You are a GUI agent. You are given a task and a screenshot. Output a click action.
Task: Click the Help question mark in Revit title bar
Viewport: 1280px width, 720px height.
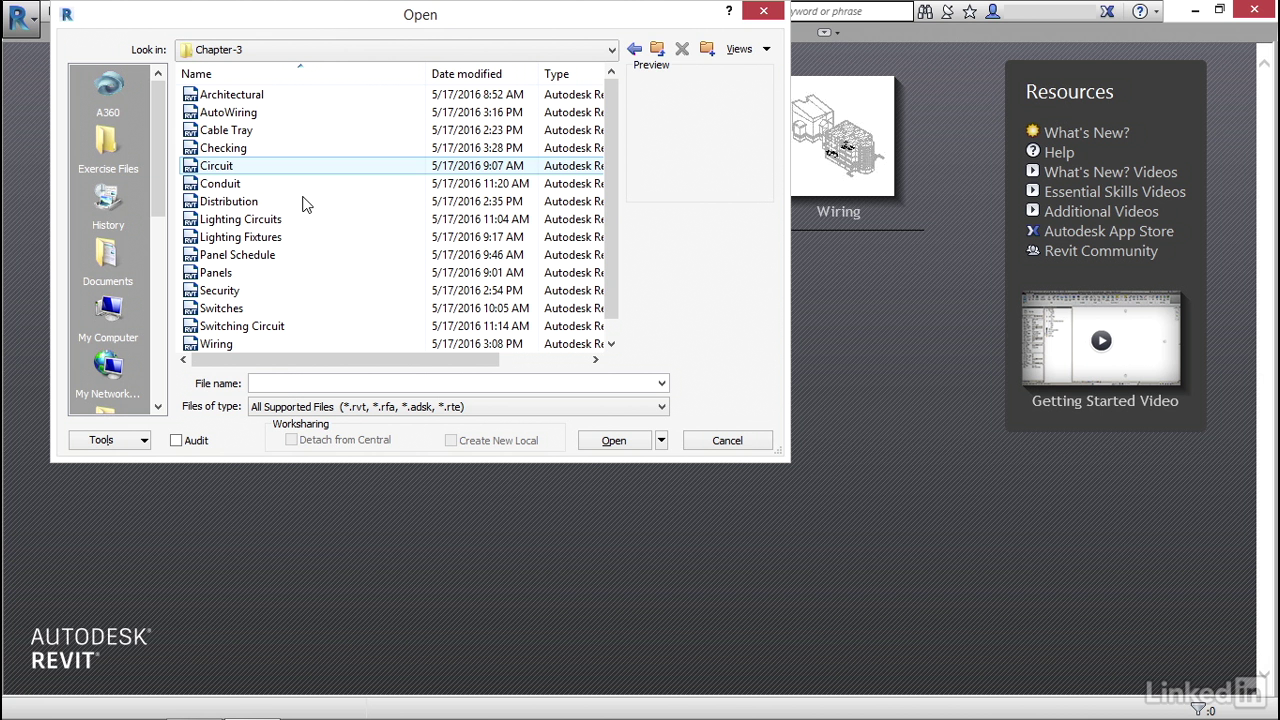tap(1140, 12)
